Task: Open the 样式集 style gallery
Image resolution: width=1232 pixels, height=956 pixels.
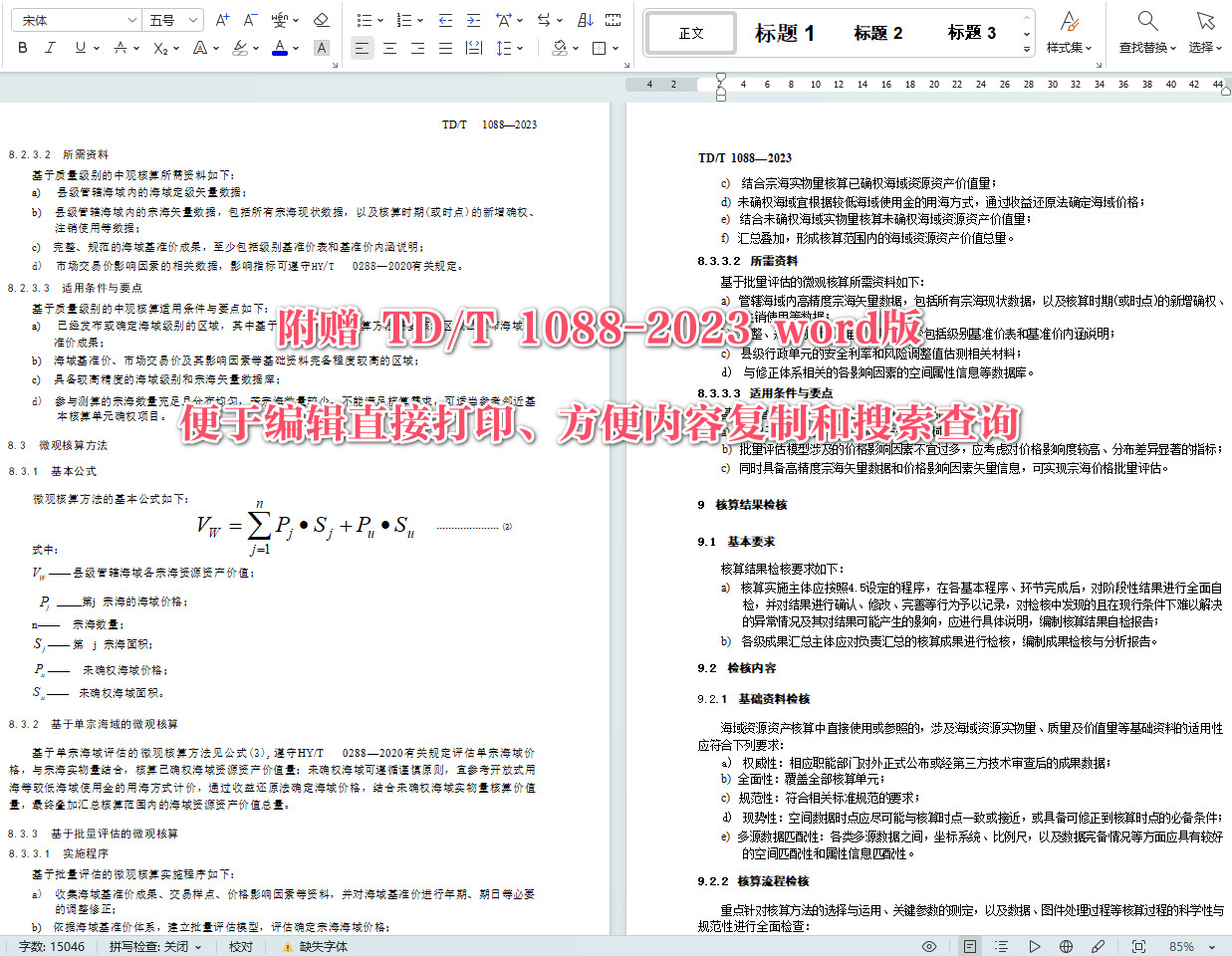Action: click(x=1070, y=31)
